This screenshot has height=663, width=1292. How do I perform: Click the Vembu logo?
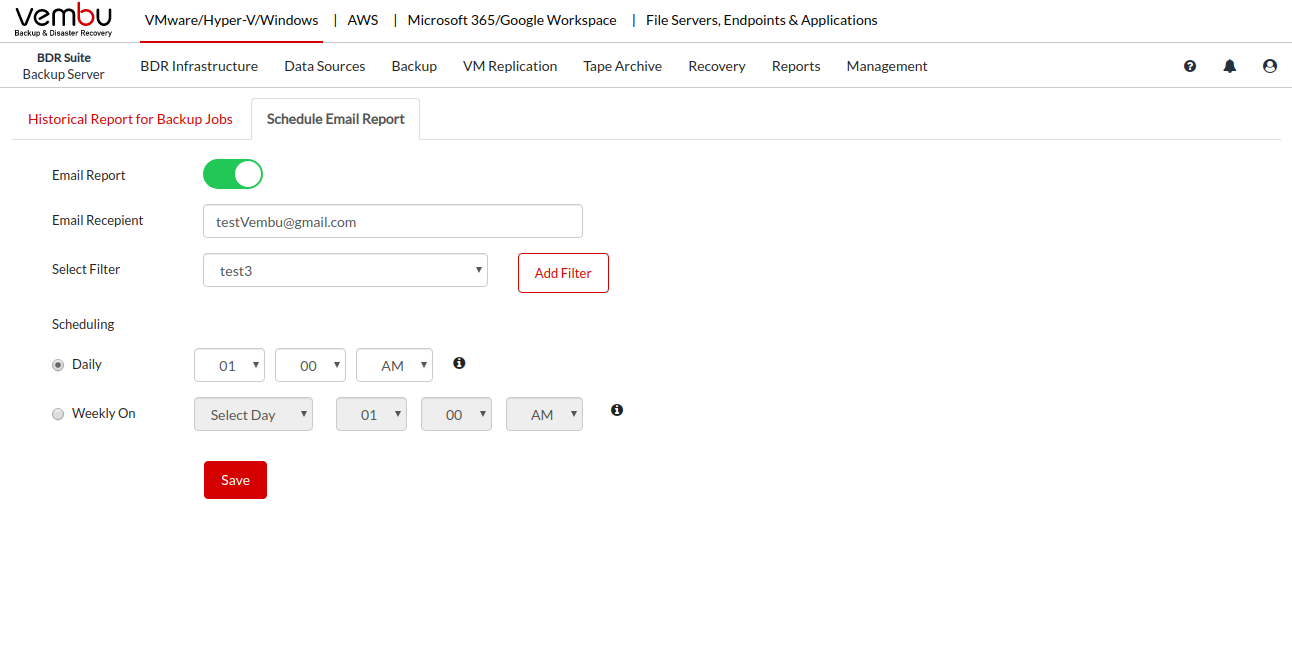63,20
